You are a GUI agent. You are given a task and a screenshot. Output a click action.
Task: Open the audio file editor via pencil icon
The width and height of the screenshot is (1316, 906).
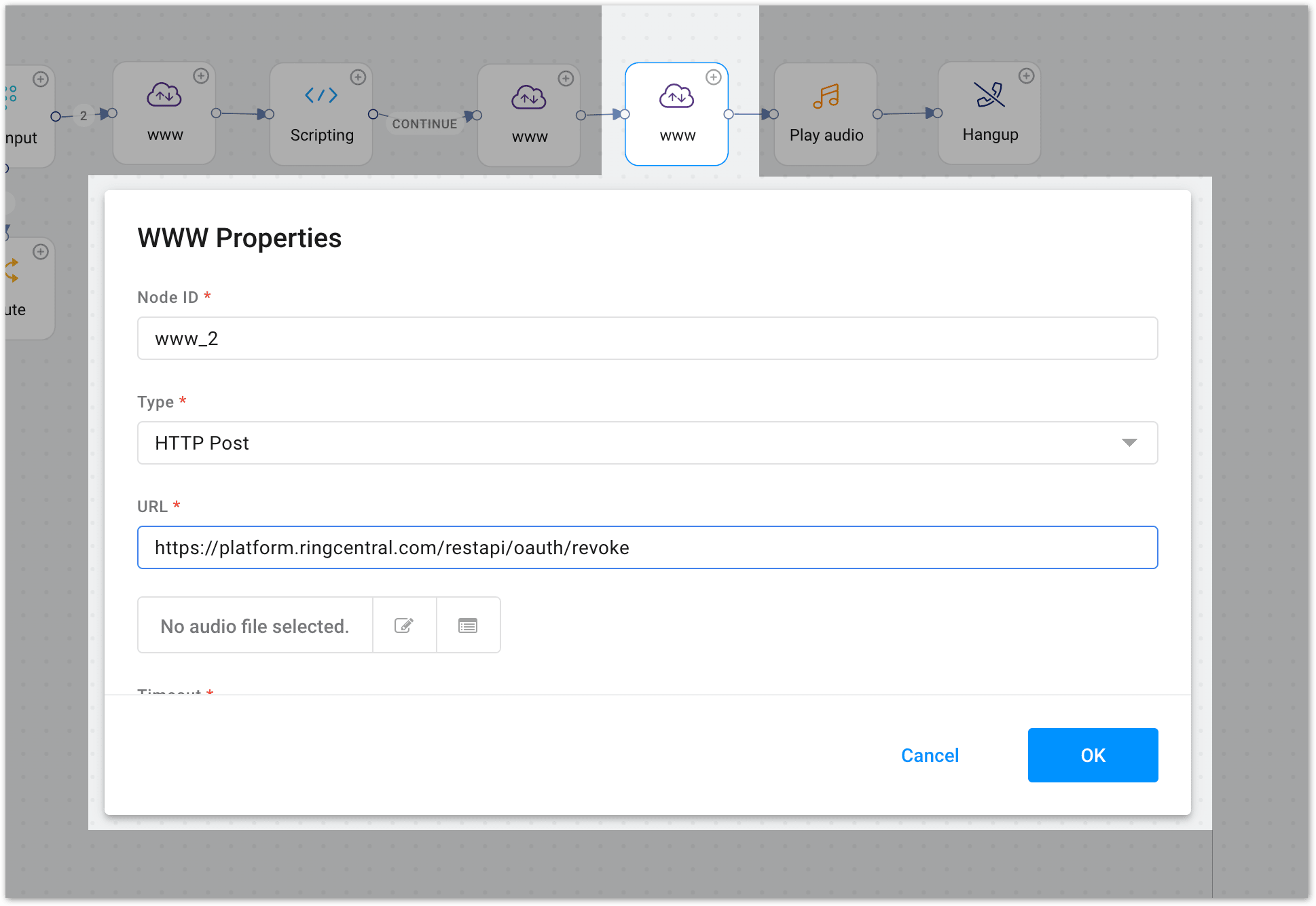coord(404,625)
